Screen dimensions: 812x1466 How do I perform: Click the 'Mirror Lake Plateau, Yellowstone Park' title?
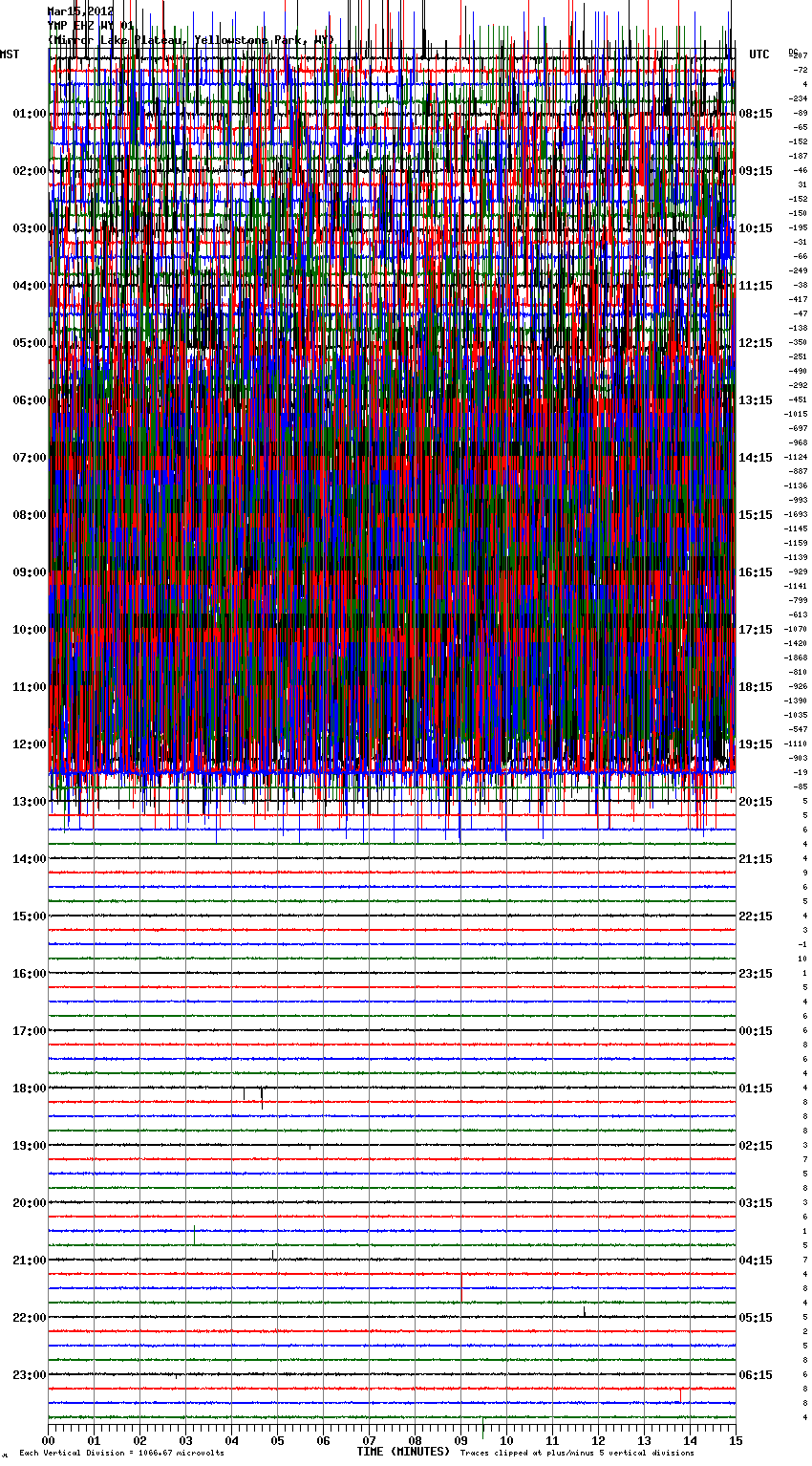click(x=190, y=40)
